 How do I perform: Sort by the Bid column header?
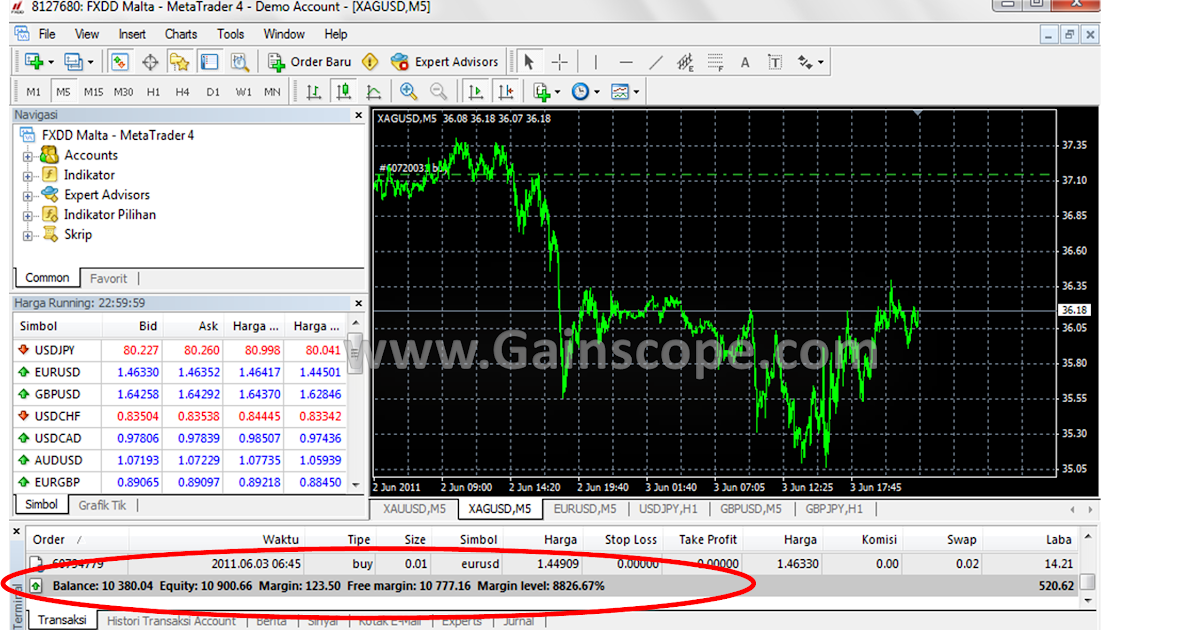click(x=132, y=326)
